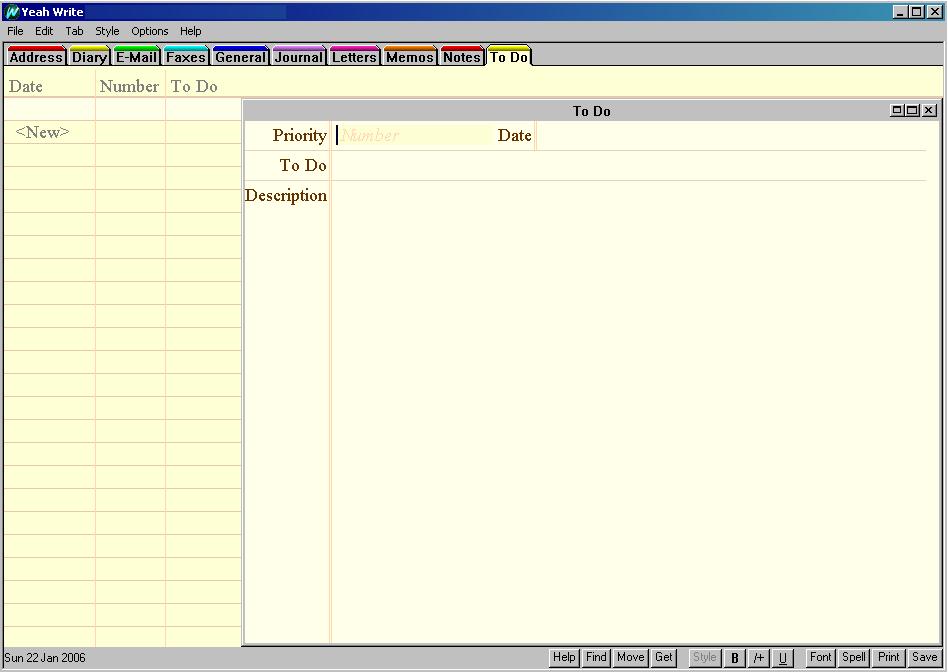Switch to the E-Mail tab

136,57
